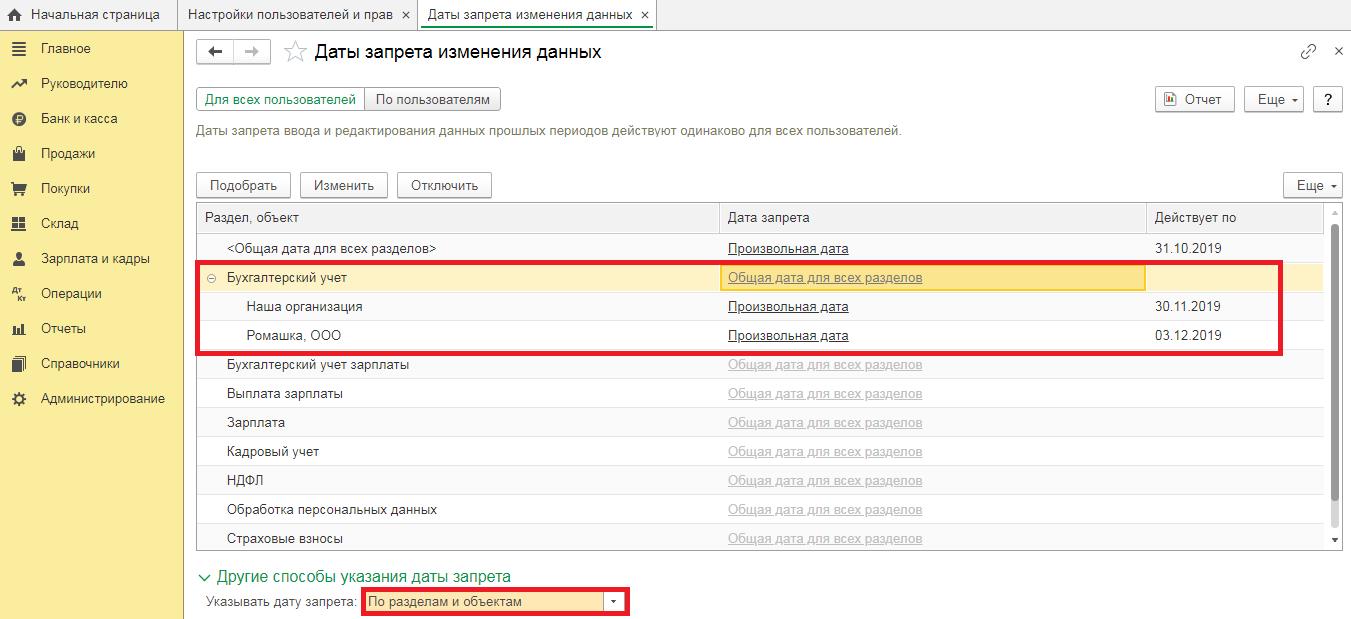The image size is (1351, 619).
Task: Open the Bank and cash section icon
Action: pyautogui.click(x=18, y=119)
